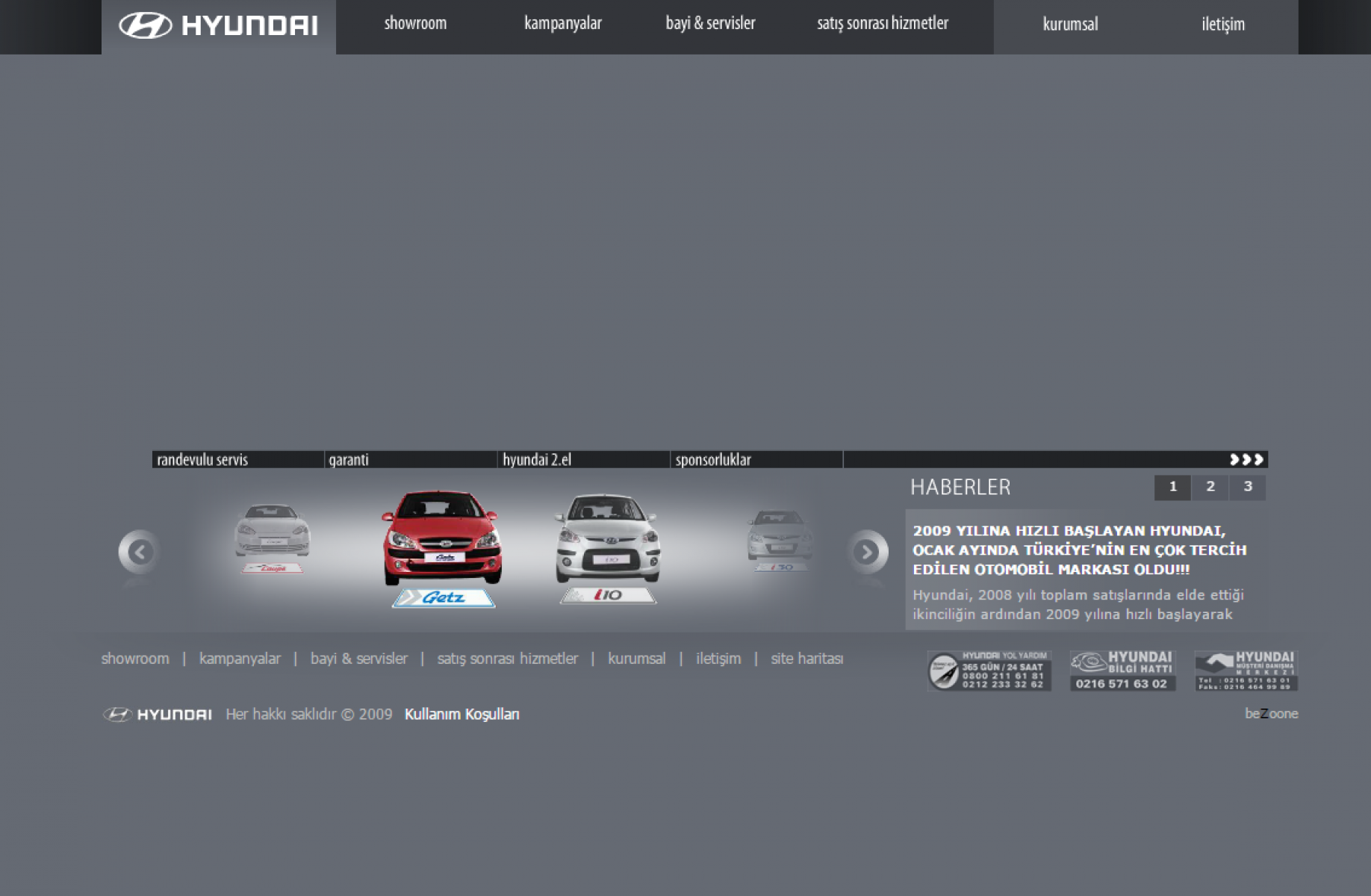The image size is (1371, 896).
Task: Open Hyundai Bilgi Hattı badge
Action: (1122, 671)
